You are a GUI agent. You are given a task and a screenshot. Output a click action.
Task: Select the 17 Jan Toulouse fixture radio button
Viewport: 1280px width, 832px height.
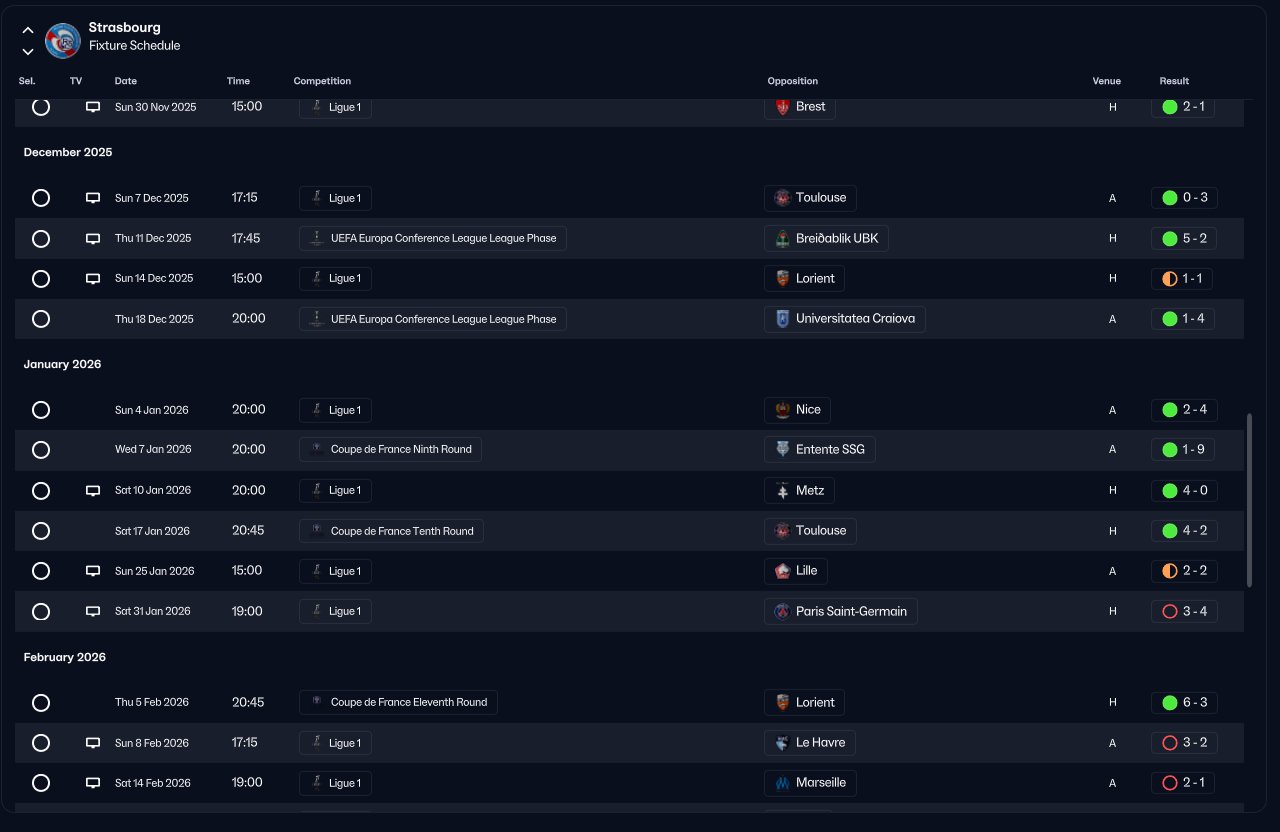pyautogui.click(x=41, y=531)
